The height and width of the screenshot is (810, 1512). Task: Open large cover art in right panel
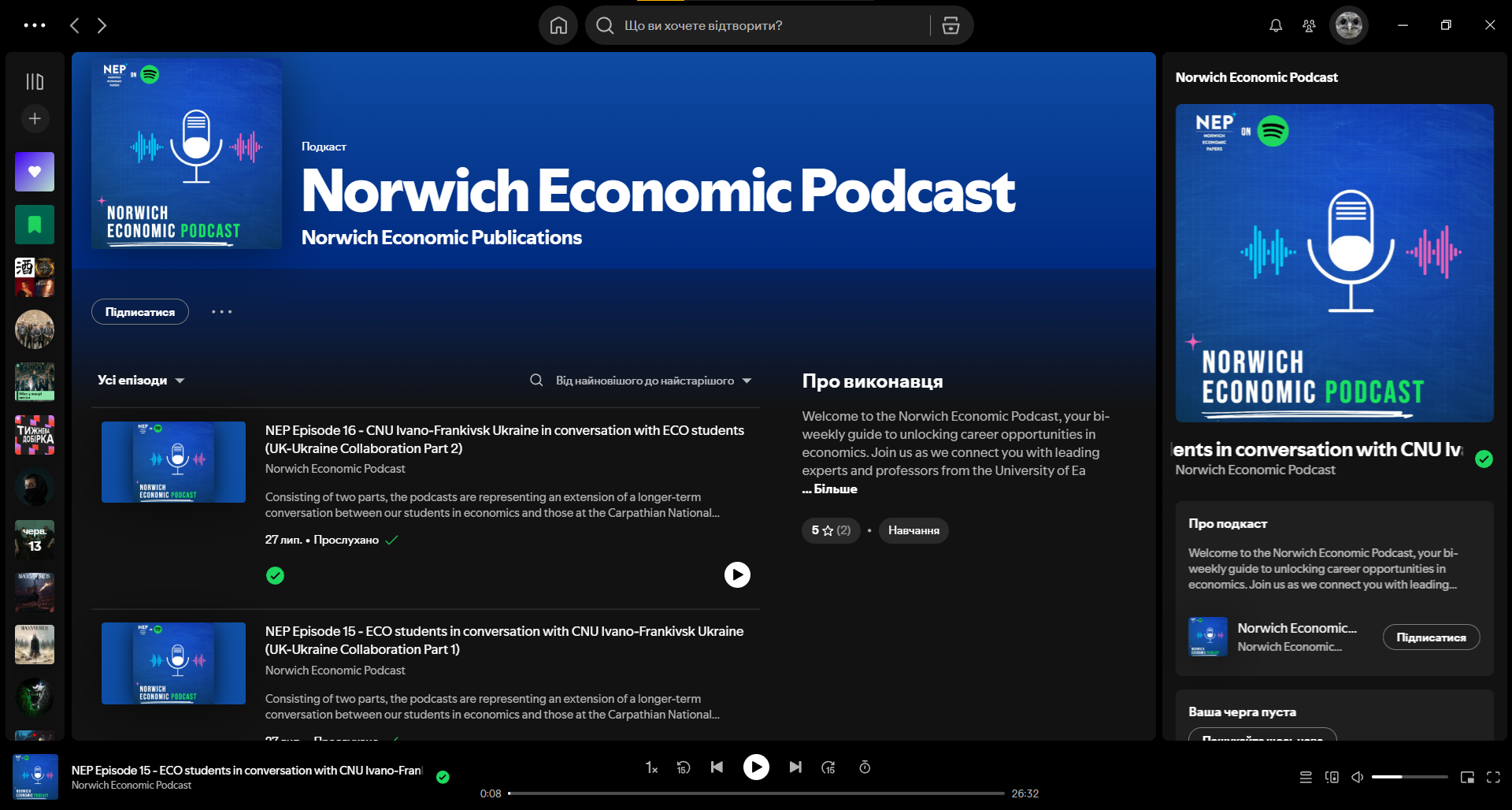coord(1335,263)
